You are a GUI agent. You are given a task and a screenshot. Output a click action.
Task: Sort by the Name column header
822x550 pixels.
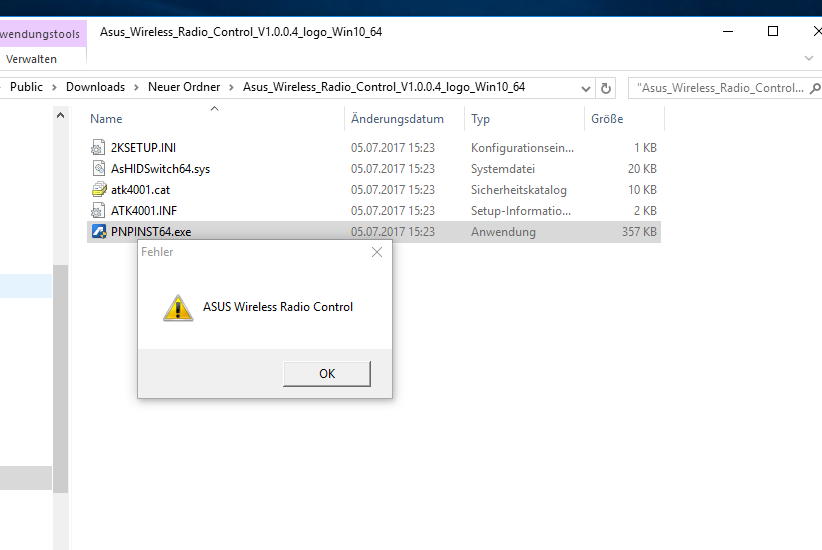coord(214,119)
